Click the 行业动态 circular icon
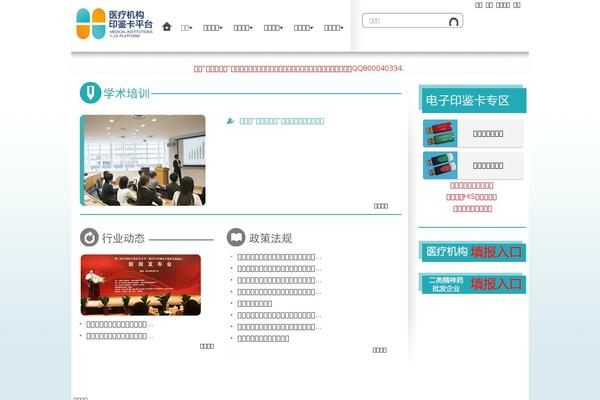 (89, 238)
